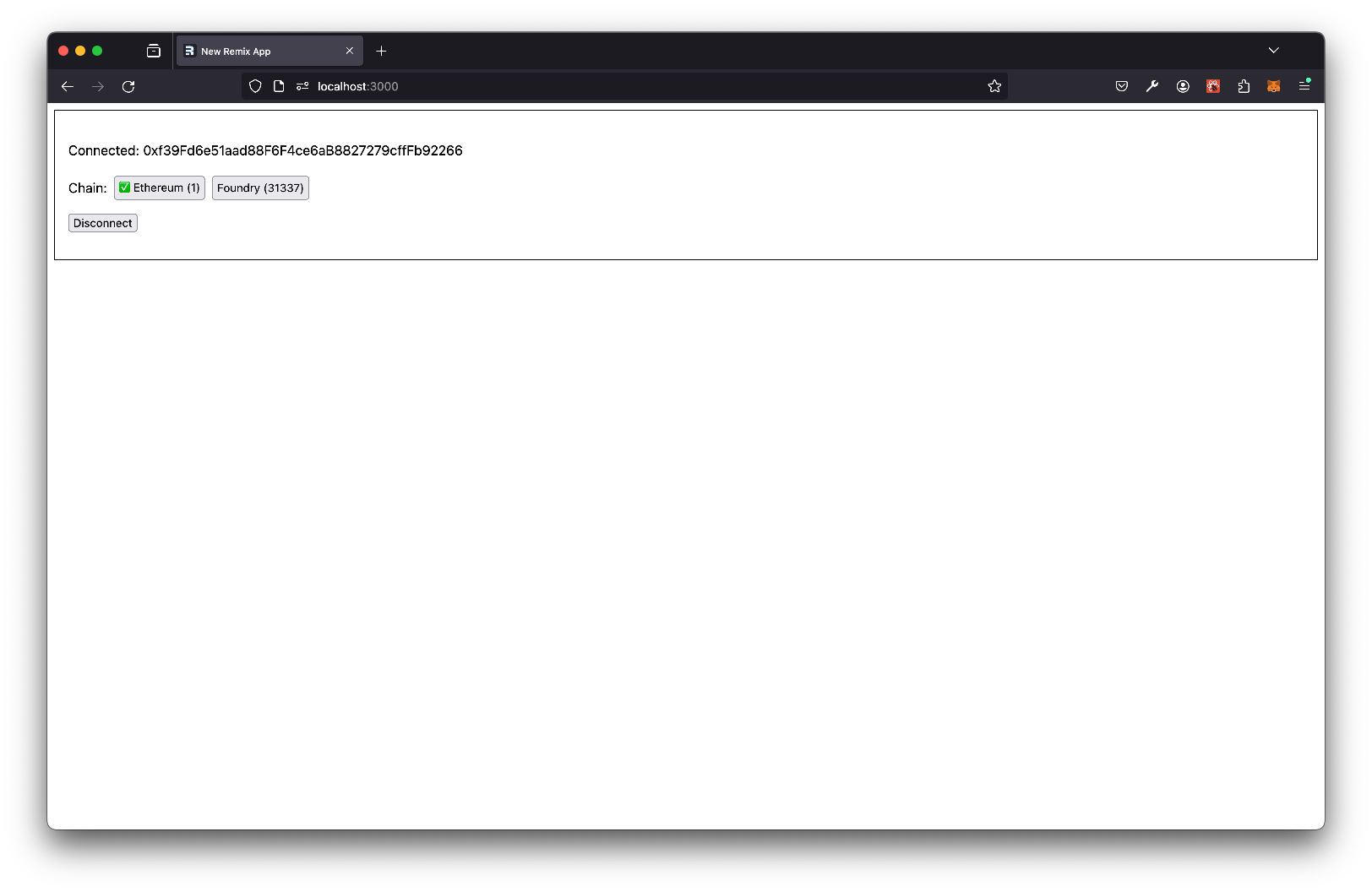This screenshot has width=1372, height=892.
Task: Click the red extension icon in toolbar
Action: click(x=1213, y=86)
